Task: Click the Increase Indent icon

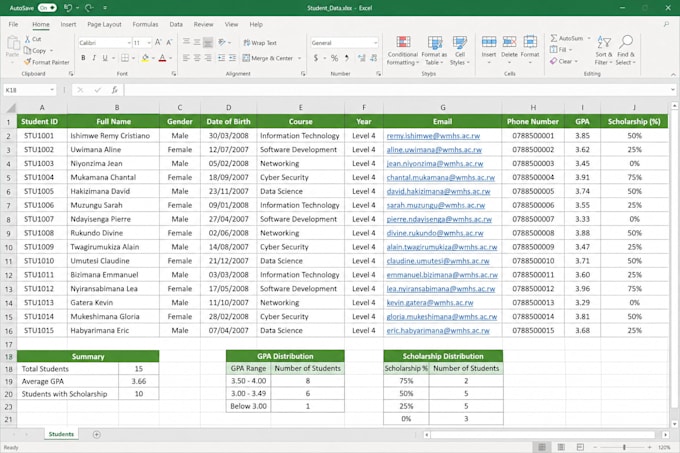Action: click(x=232, y=58)
